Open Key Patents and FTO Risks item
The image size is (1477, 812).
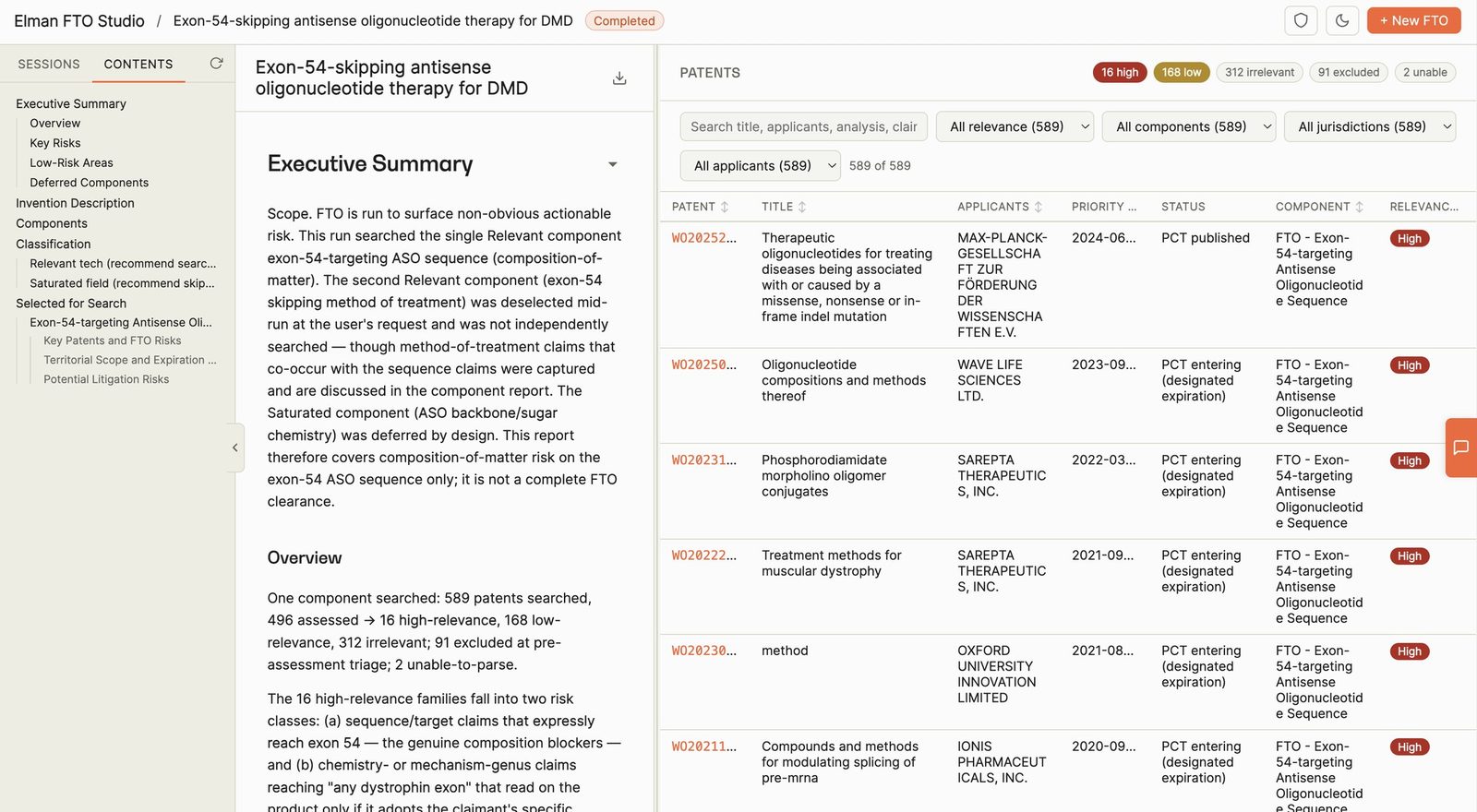coord(113,340)
